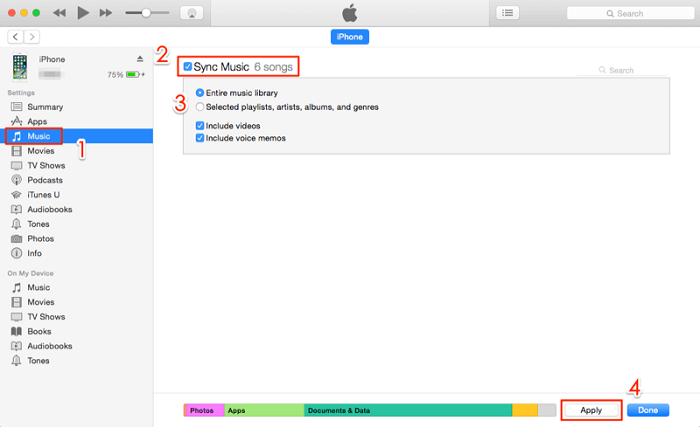Switch to the iPhone device tab
700x427 pixels.
[350, 36]
